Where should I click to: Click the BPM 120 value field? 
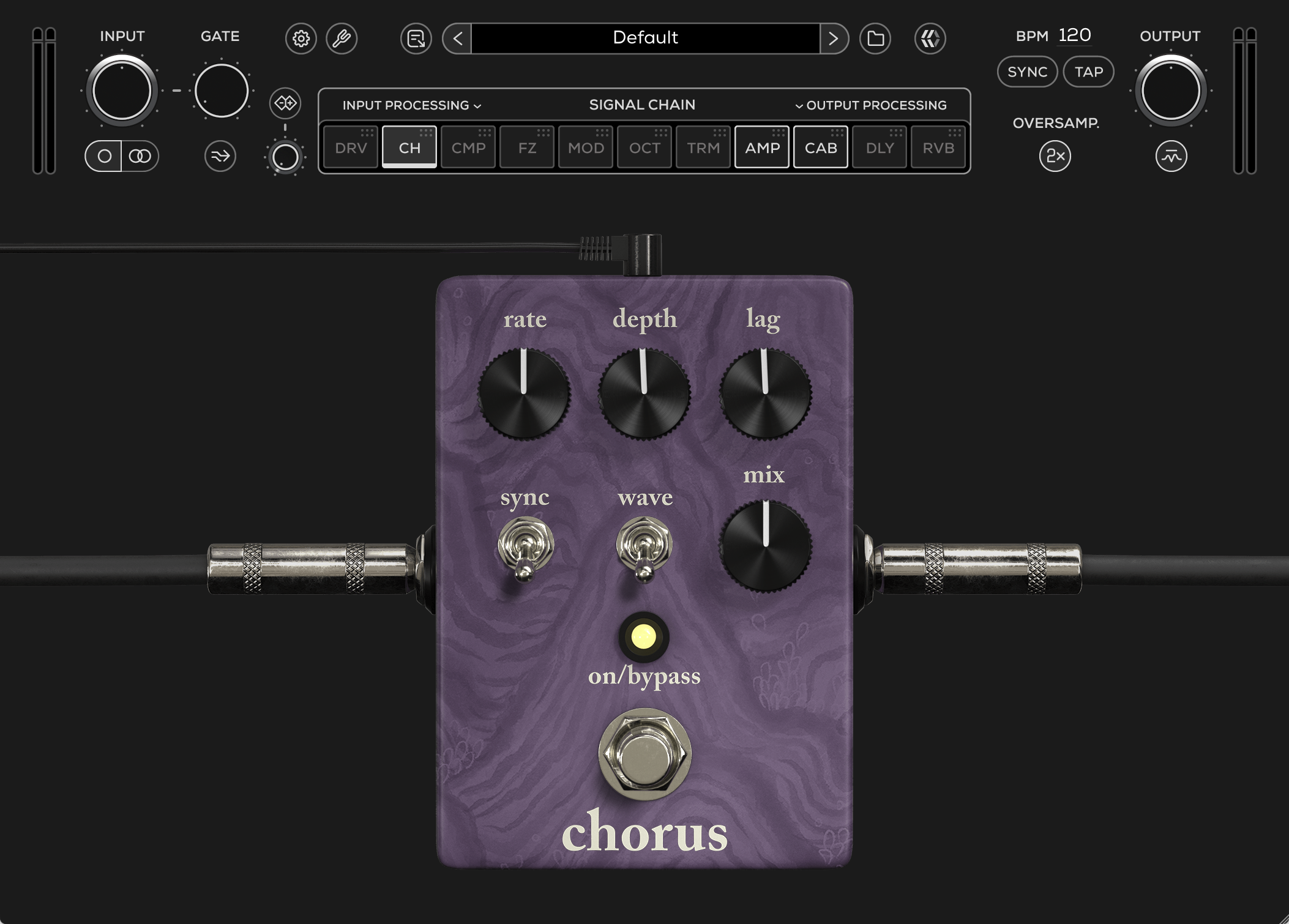[x=1075, y=35]
